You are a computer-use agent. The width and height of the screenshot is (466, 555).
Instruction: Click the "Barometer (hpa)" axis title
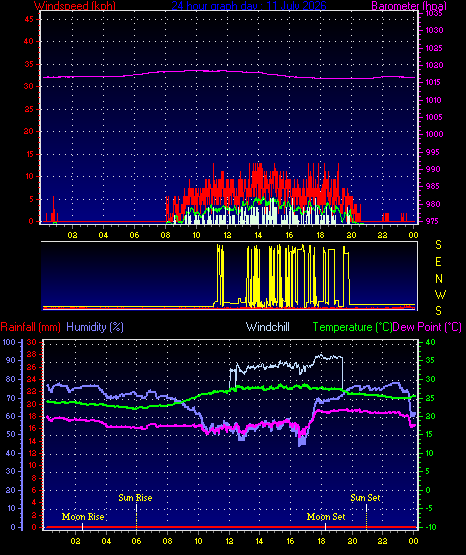pyautogui.click(x=409, y=5)
